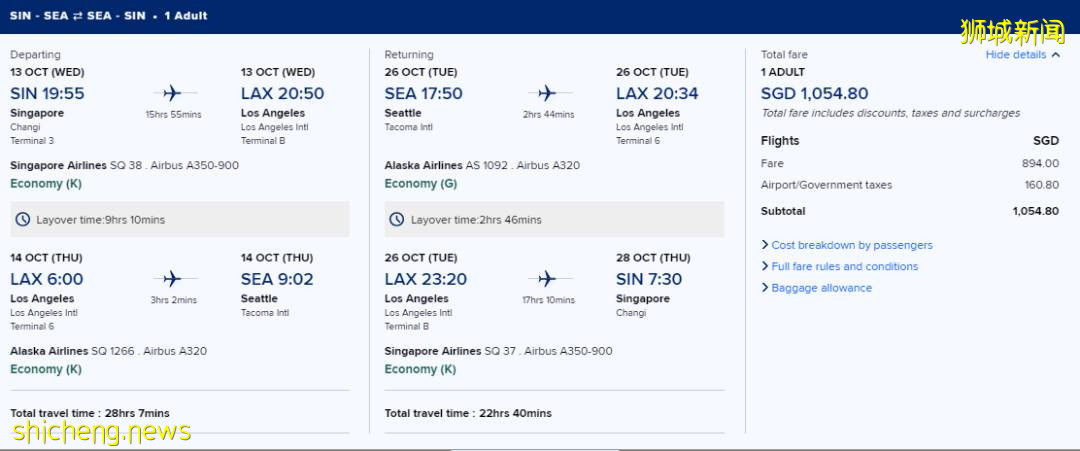Image resolution: width=1080 pixels, height=451 pixels.
Task: Open the Baggage allowance section
Action: (x=821, y=288)
